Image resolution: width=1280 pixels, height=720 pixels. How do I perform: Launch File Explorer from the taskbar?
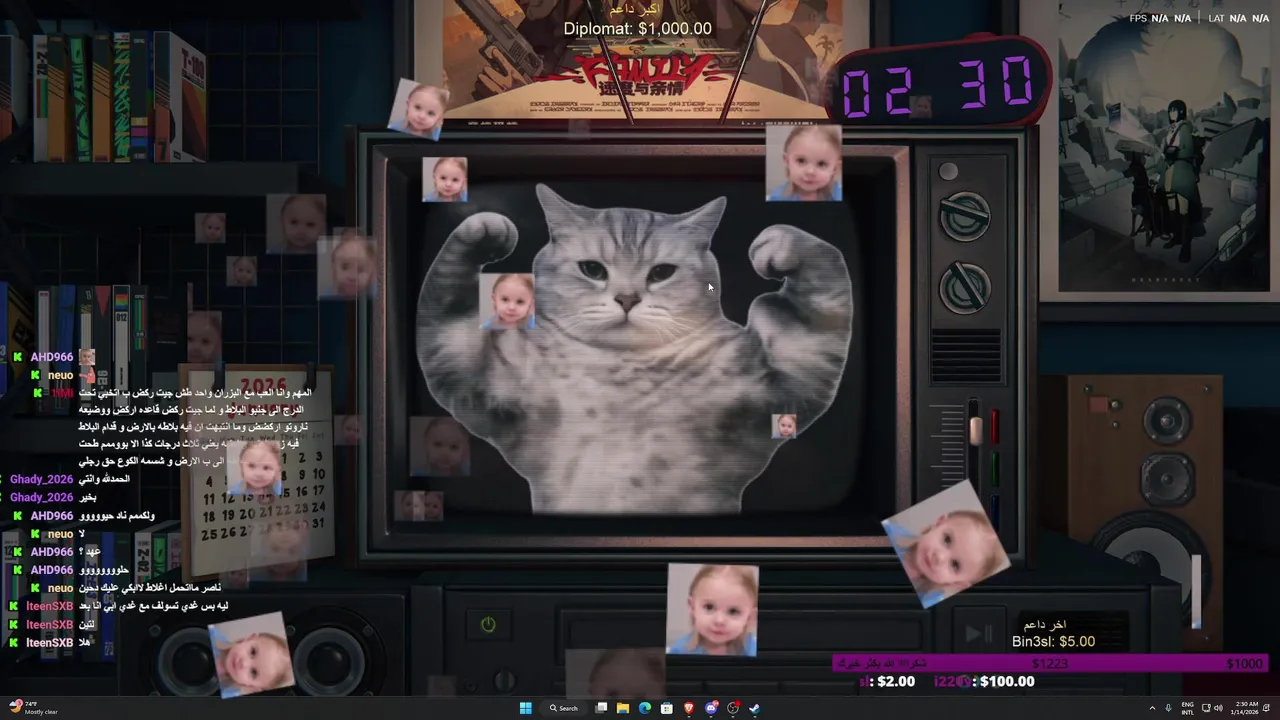(x=623, y=708)
